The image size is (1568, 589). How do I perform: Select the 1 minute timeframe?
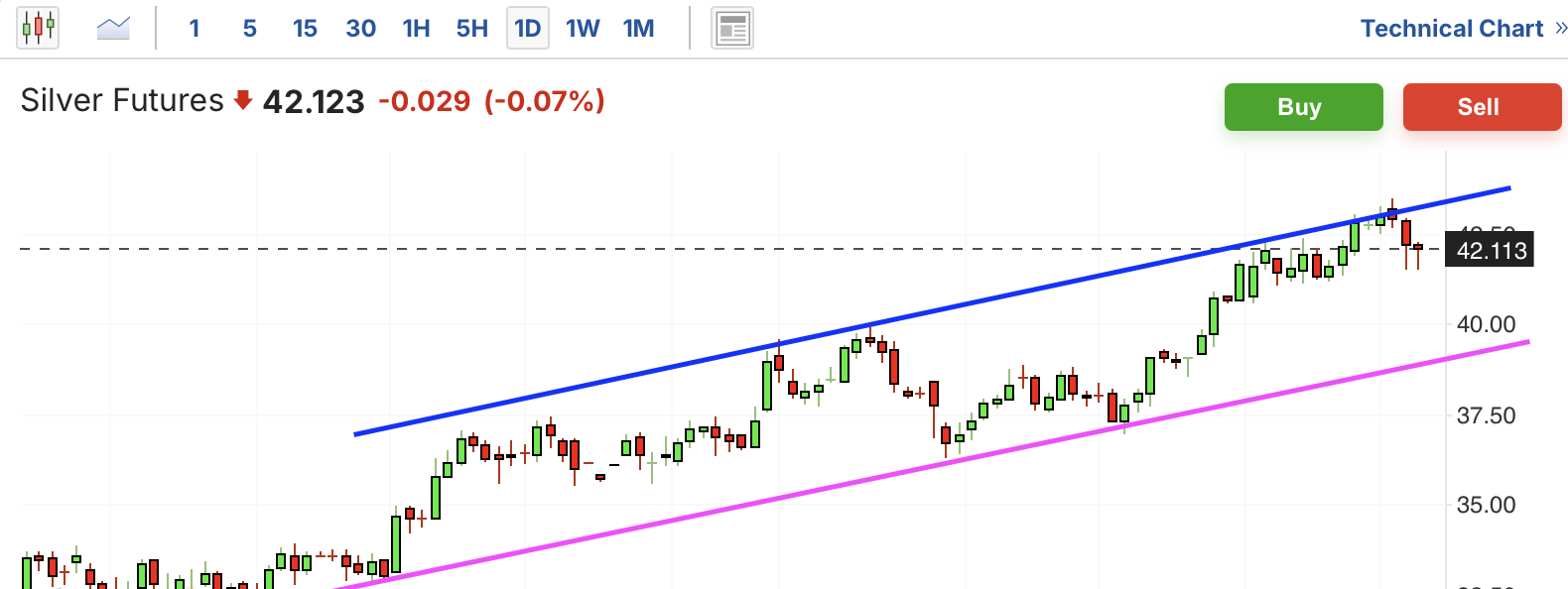pos(195,29)
